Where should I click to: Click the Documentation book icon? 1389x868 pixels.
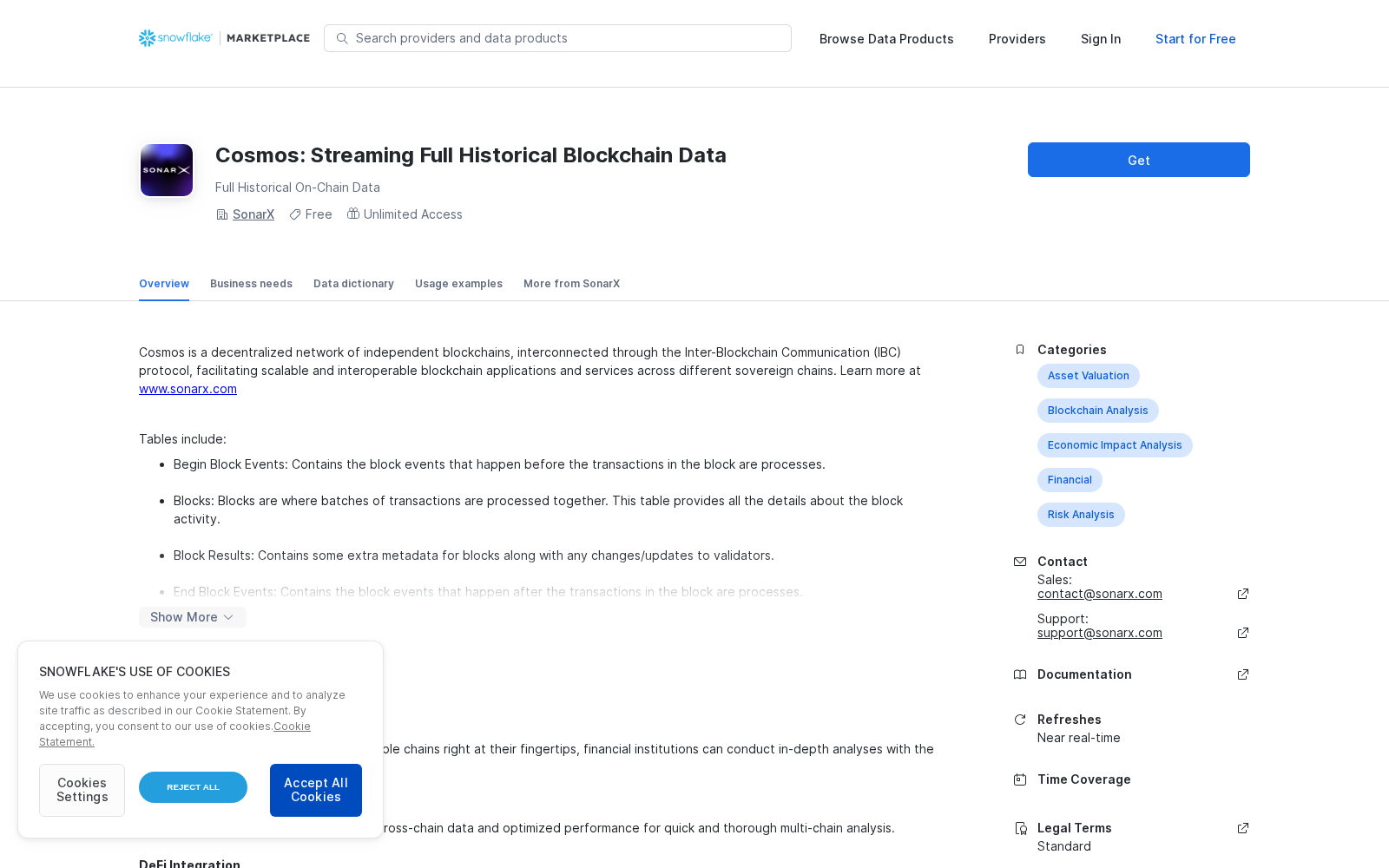pyautogui.click(x=1020, y=674)
